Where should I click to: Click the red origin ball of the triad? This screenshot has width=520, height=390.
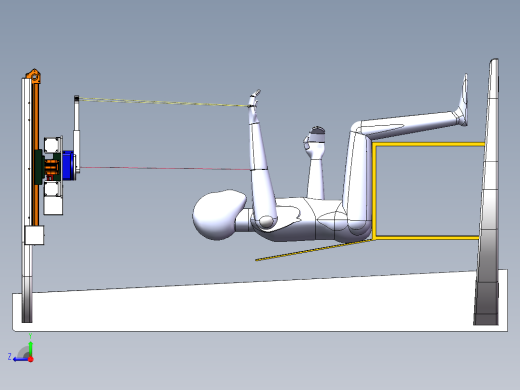coord(31,359)
